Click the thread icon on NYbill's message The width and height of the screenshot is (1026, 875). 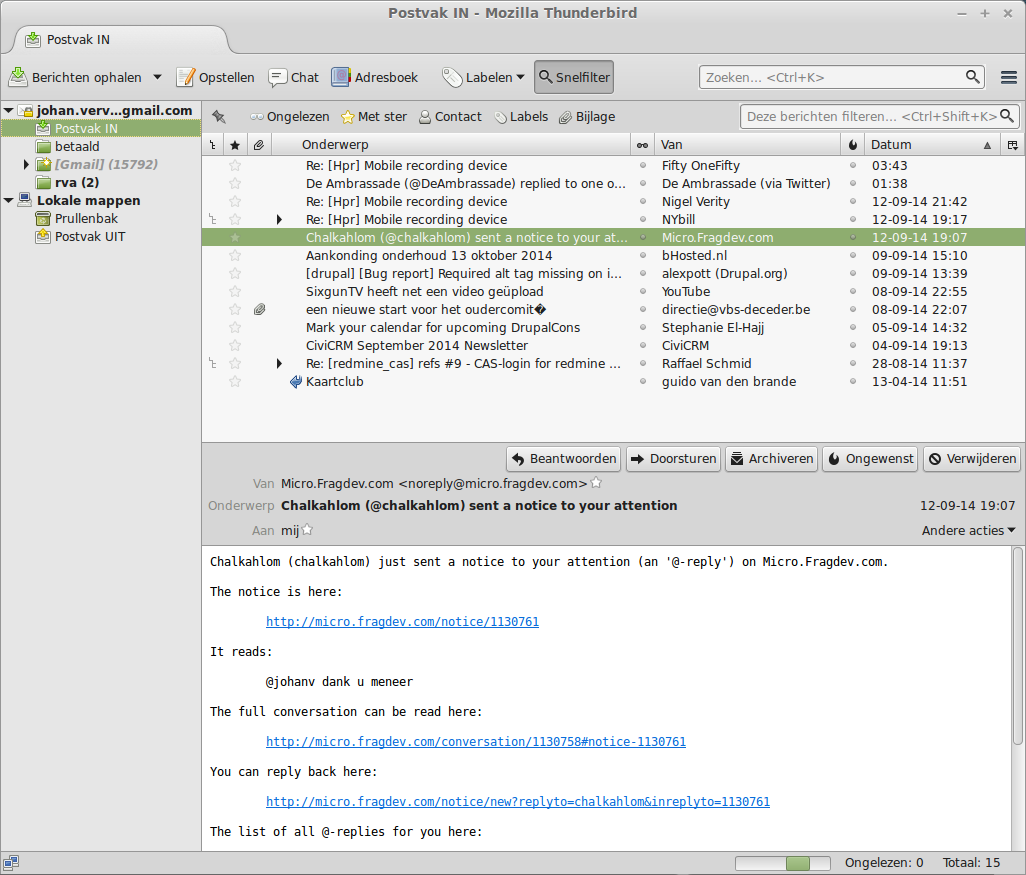tap(213, 219)
